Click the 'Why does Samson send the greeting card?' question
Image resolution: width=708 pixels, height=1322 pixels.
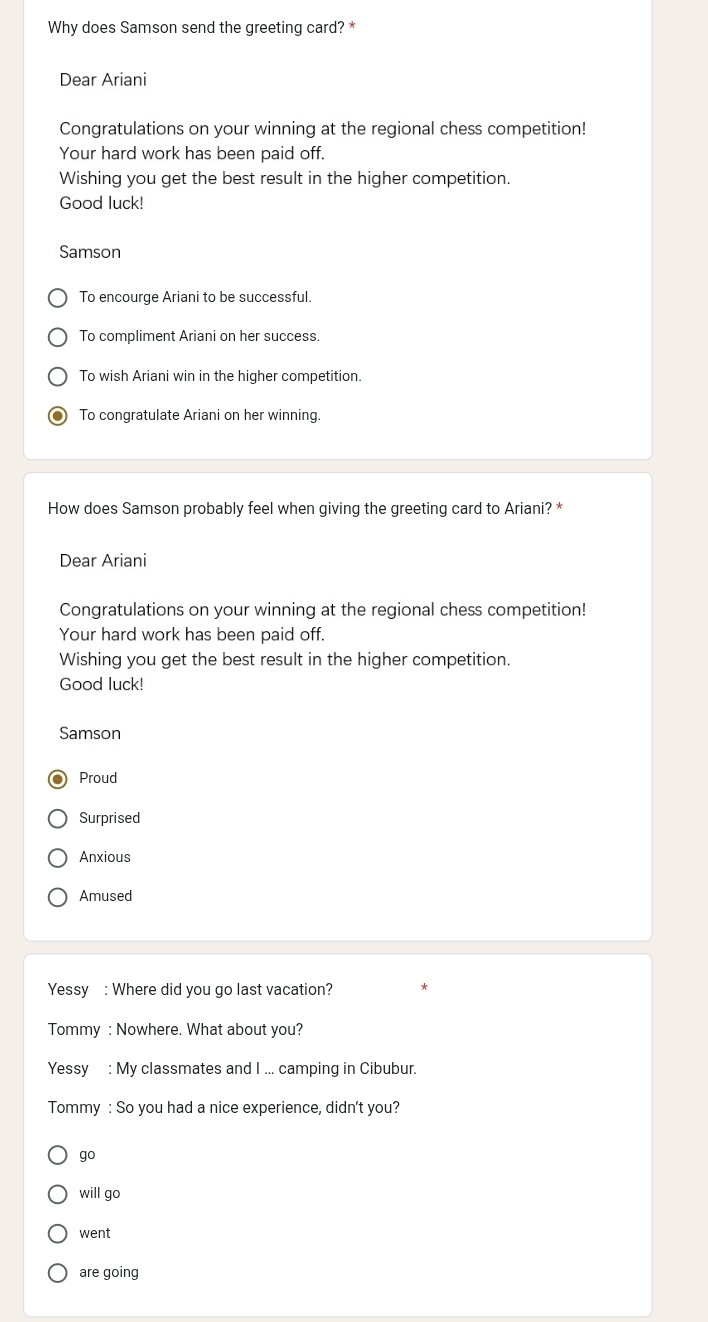pyautogui.click(x=196, y=28)
